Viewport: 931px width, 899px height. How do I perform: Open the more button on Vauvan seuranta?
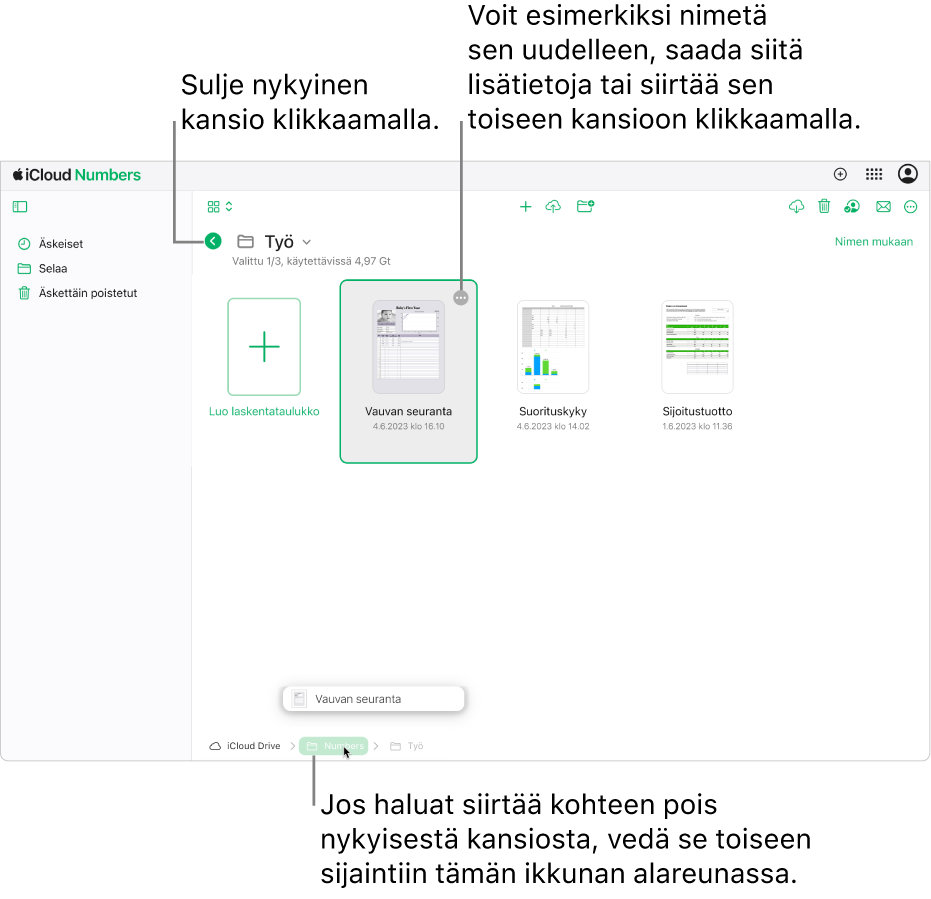point(461,298)
